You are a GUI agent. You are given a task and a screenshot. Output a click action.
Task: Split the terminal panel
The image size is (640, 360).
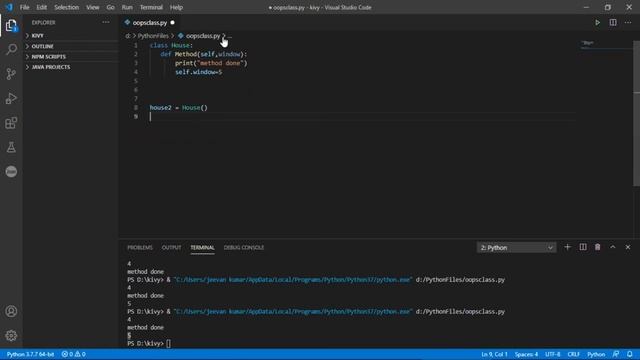click(583, 247)
